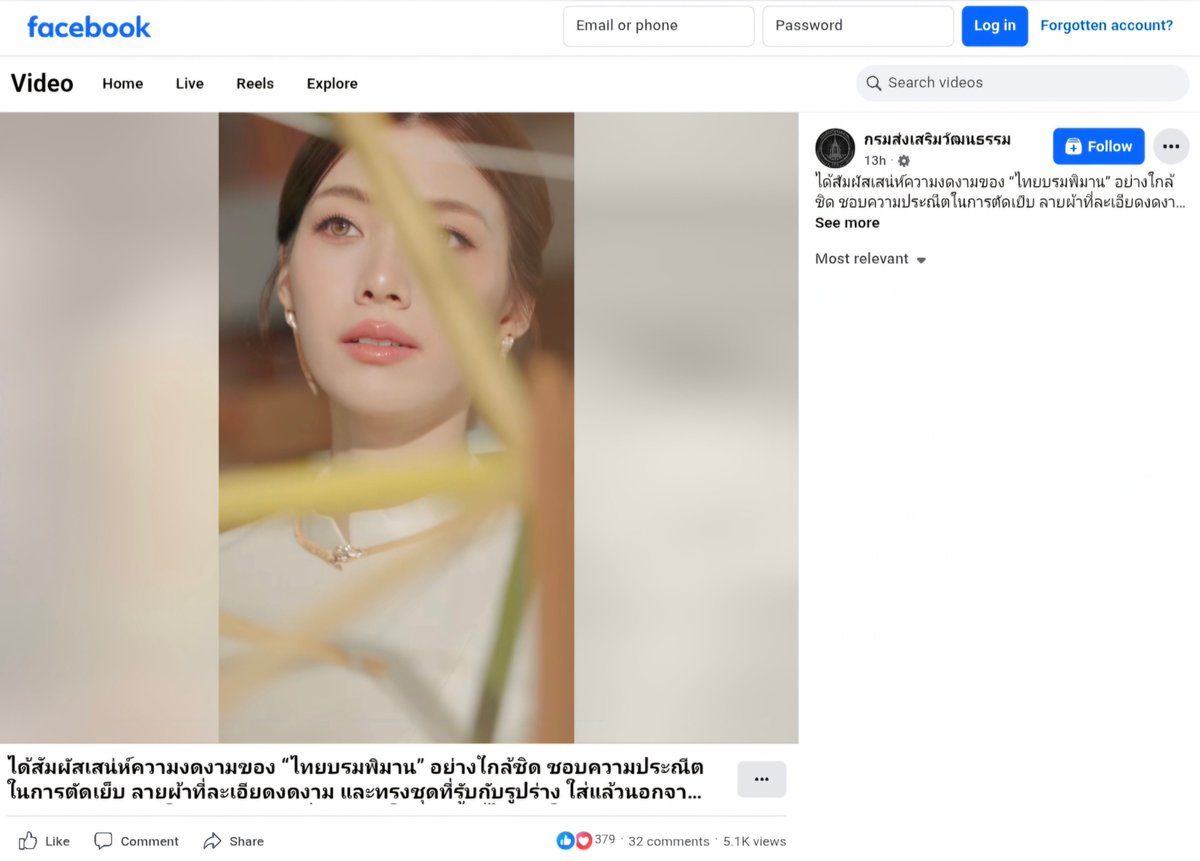Open the Most relevant comment sort dropdown
1200x861 pixels.
click(871, 259)
